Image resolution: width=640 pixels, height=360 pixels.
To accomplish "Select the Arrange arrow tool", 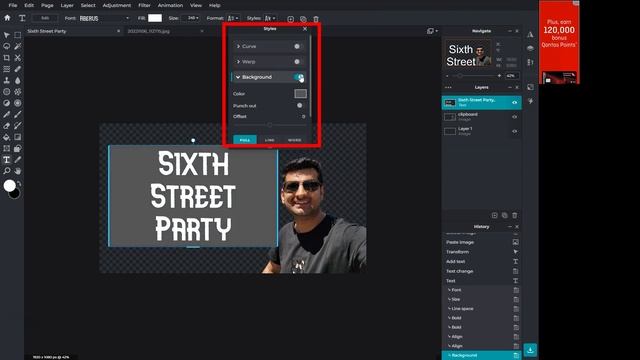I will point(7,35).
